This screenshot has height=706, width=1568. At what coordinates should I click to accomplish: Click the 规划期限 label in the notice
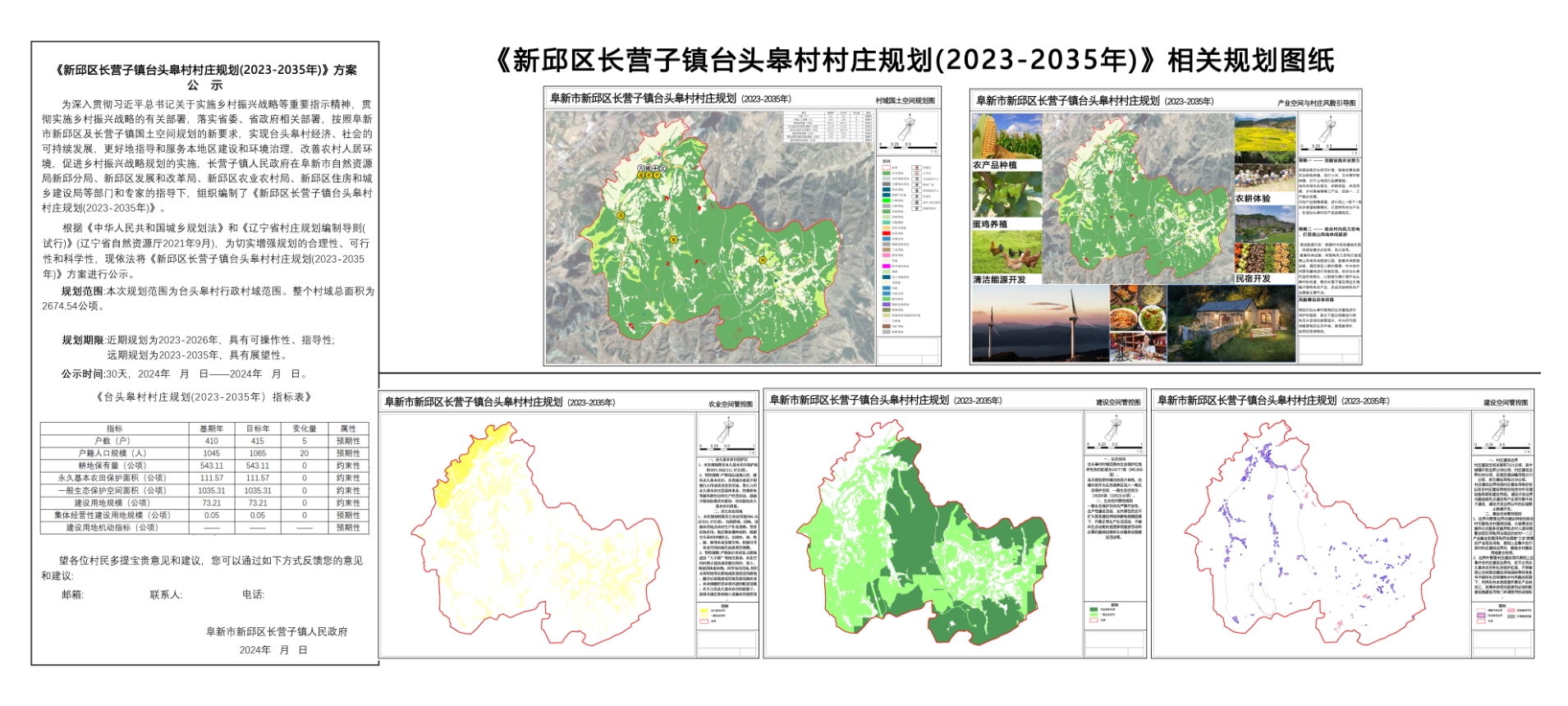(x=83, y=340)
